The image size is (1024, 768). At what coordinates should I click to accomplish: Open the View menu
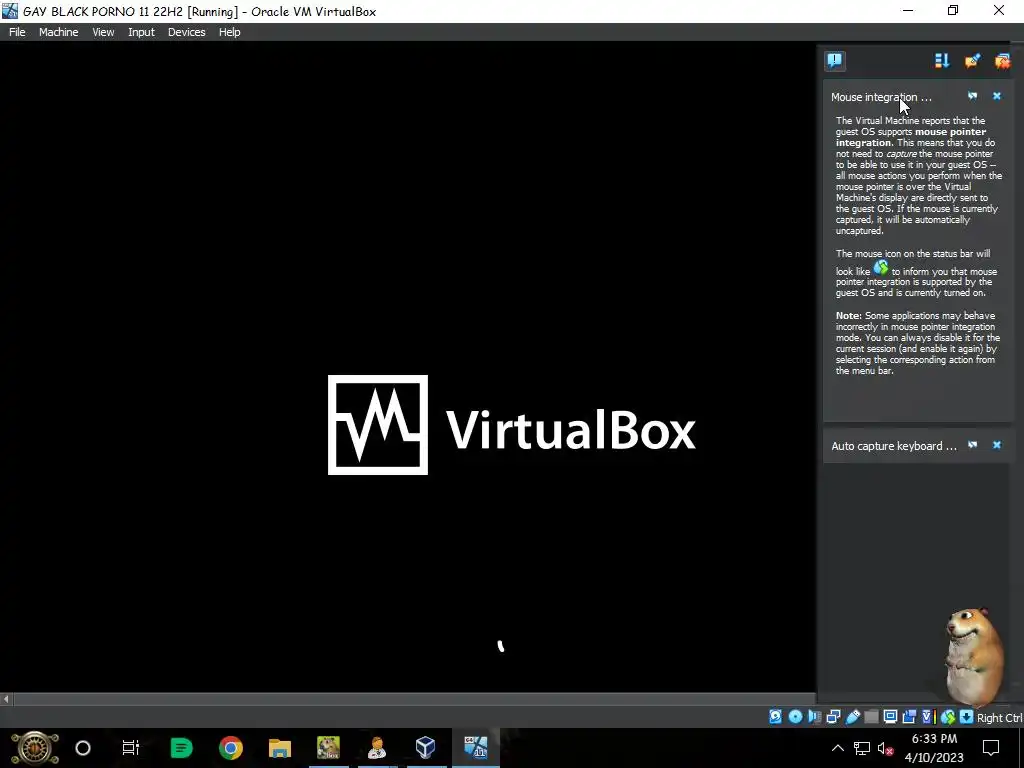click(x=103, y=32)
